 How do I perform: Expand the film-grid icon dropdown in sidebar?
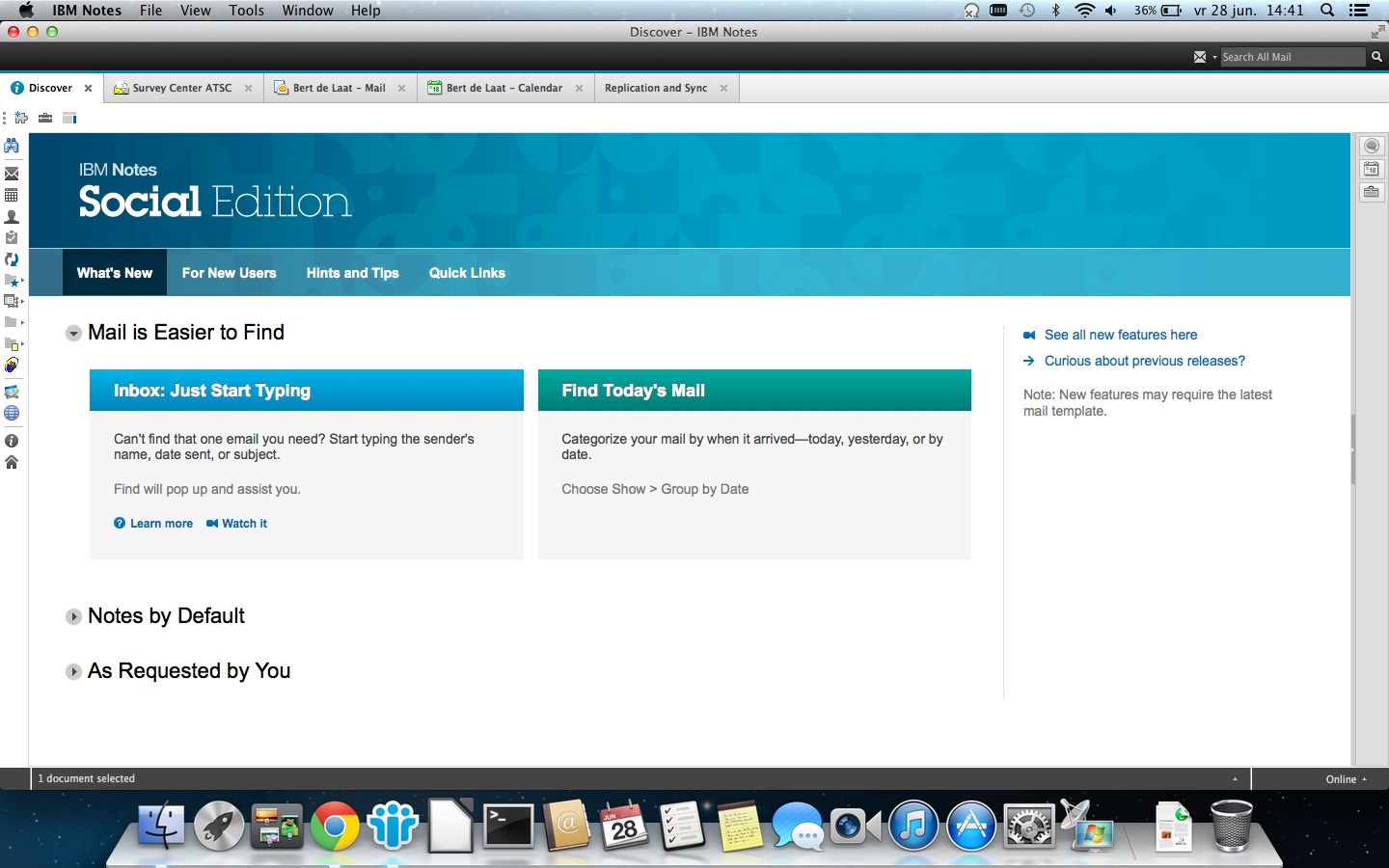[14, 302]
